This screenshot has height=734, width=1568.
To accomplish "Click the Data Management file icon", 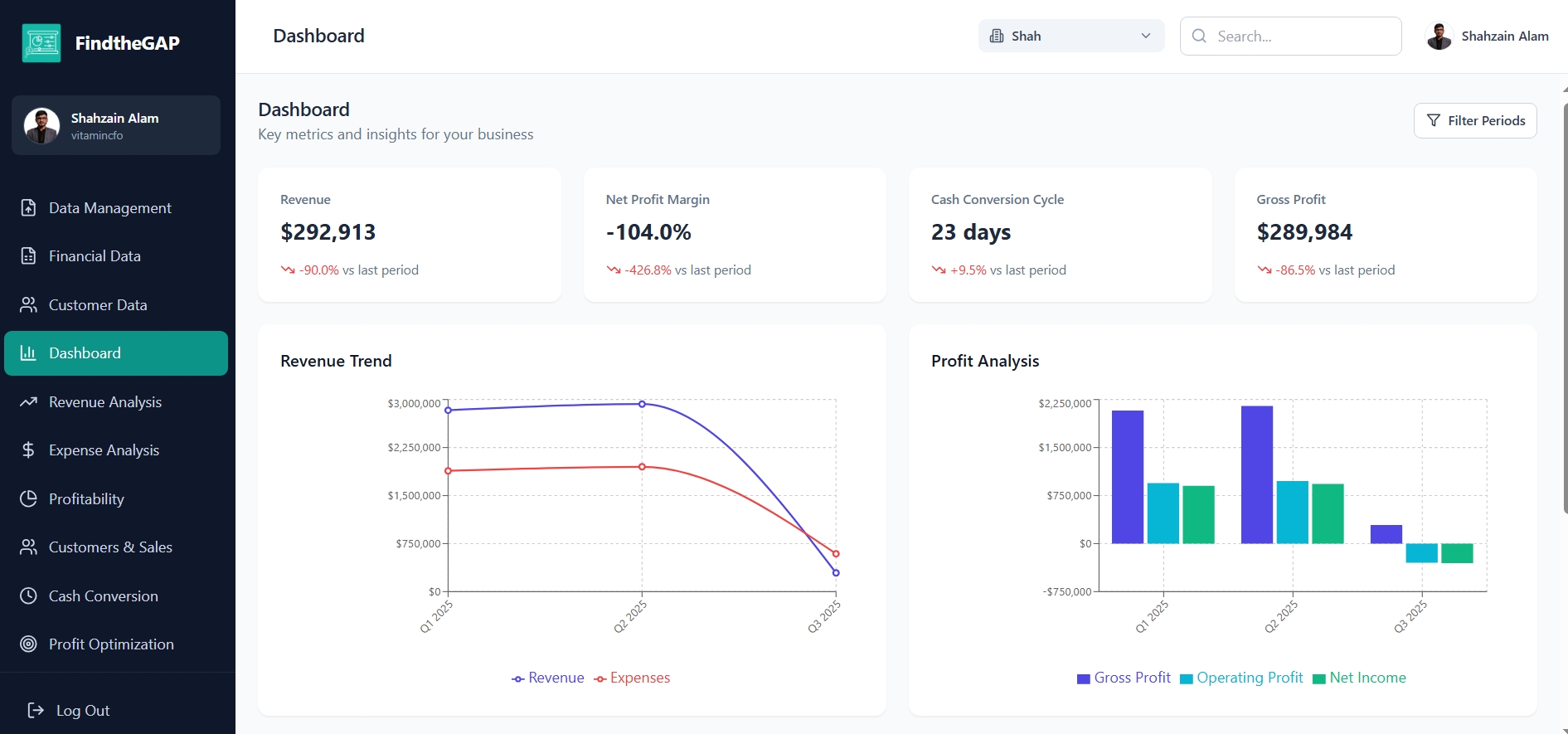I will [28, 208].
